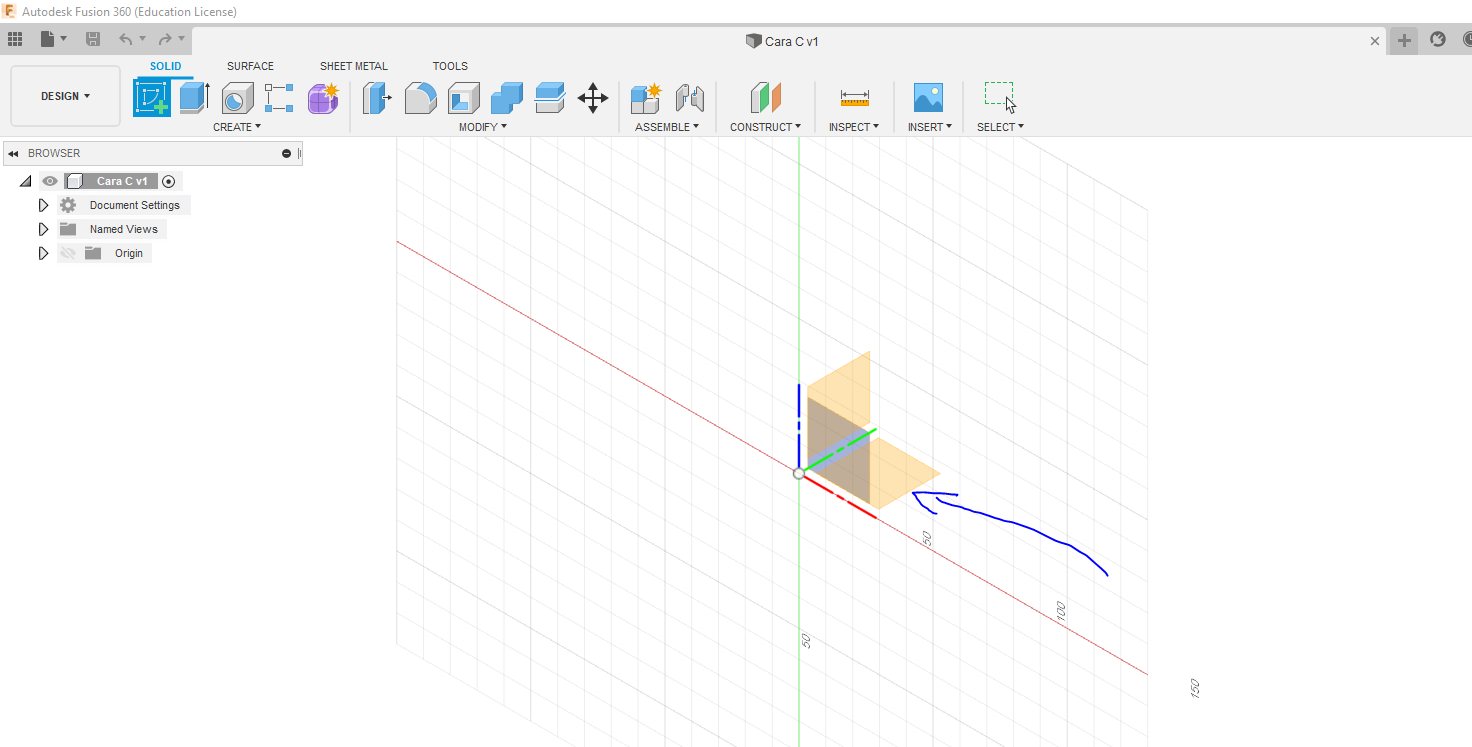The image size is (1472, 747).
Task: Open the DESIGN workspace dropdown
Action: coord(65,96)
